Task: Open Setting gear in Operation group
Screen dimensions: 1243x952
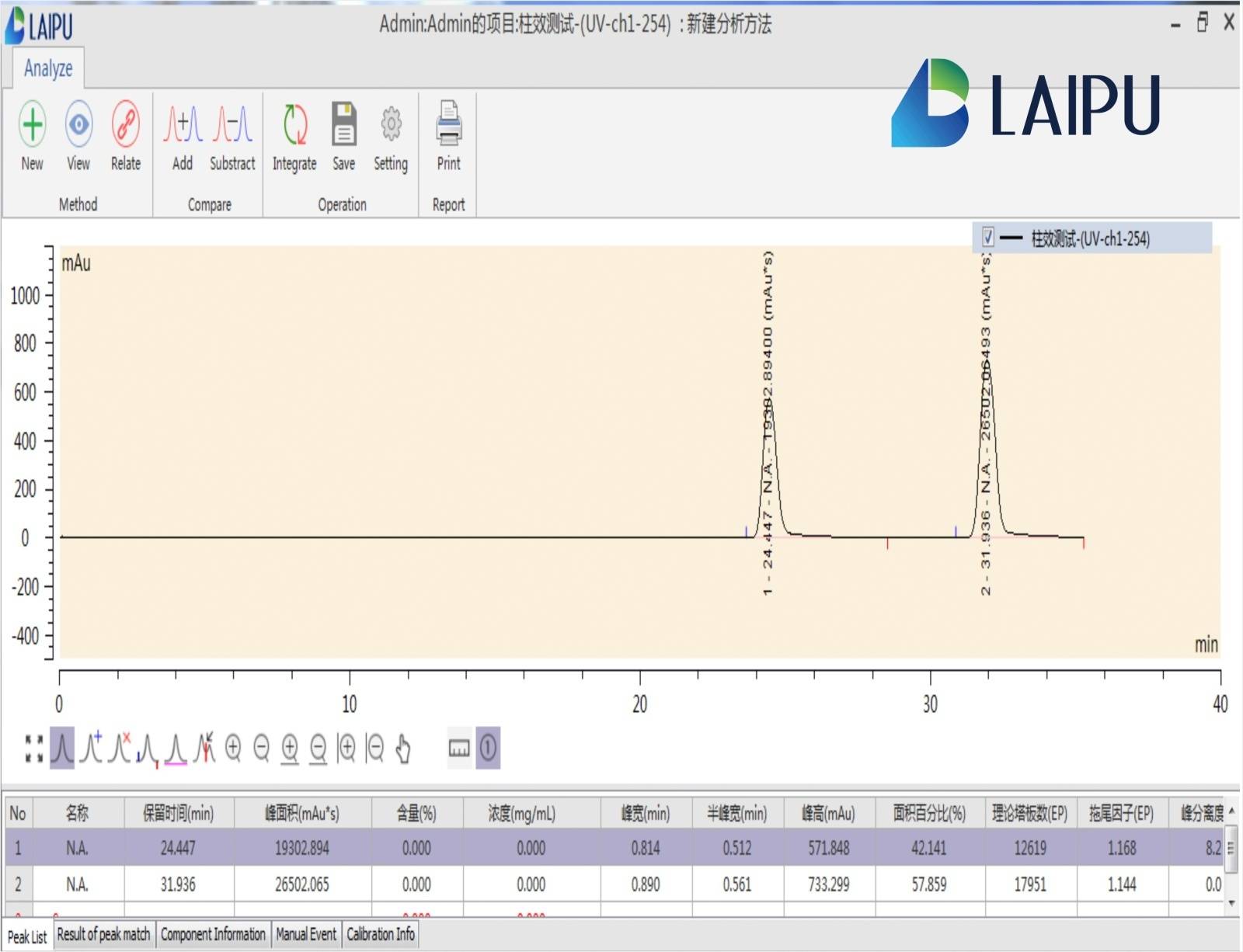Action: click(391, 124)
